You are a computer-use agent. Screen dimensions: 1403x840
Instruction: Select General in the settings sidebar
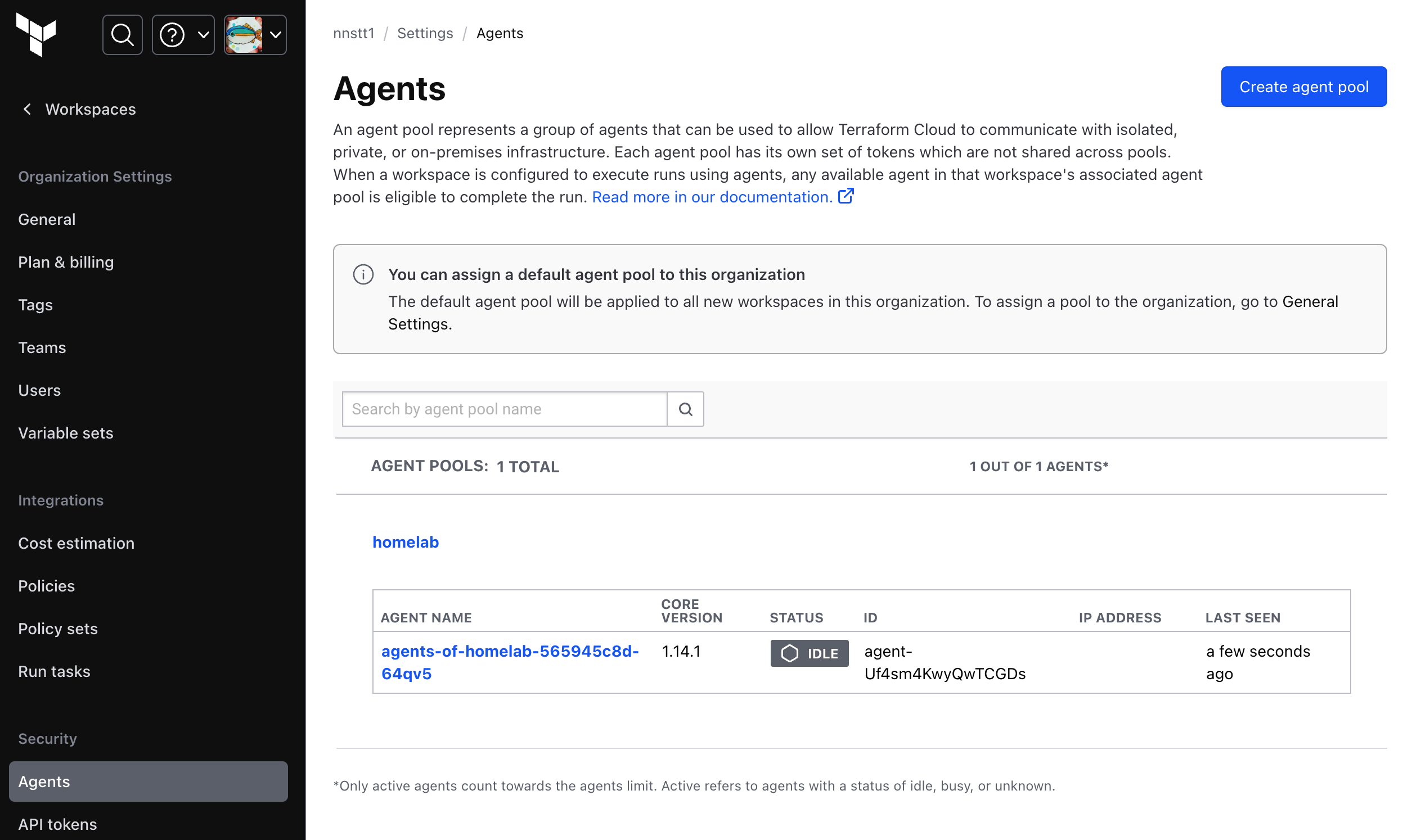click(47, 219)
